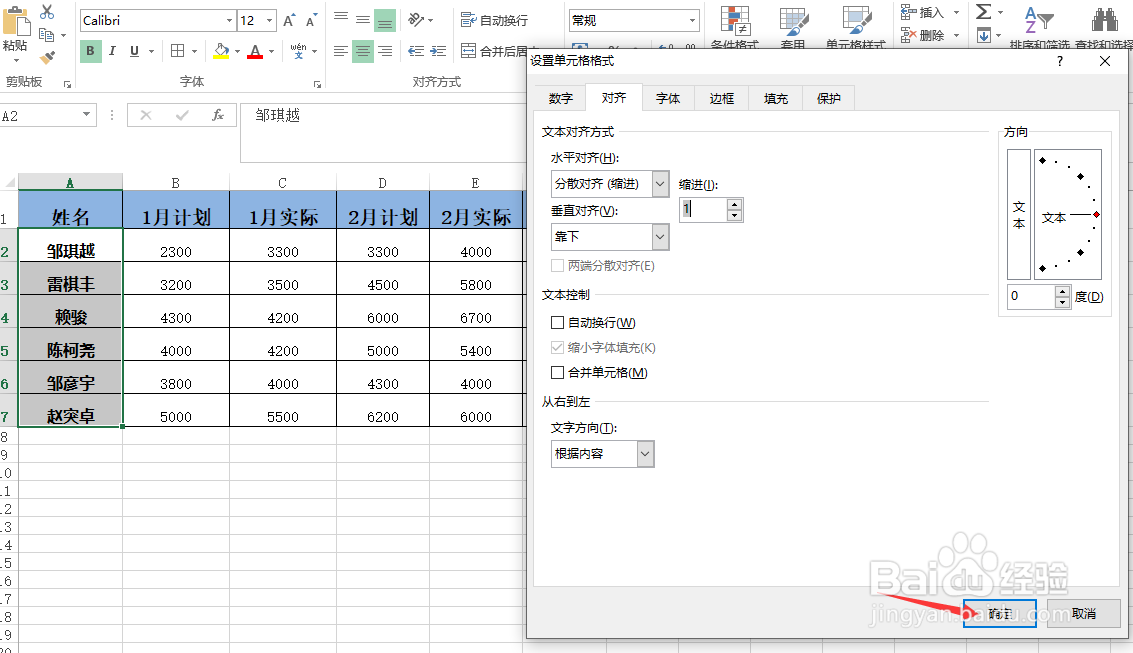Viewport: 1133px width, 653px height.
Task: Switch to the 保护 tab
Action: [x=828, y=98]
